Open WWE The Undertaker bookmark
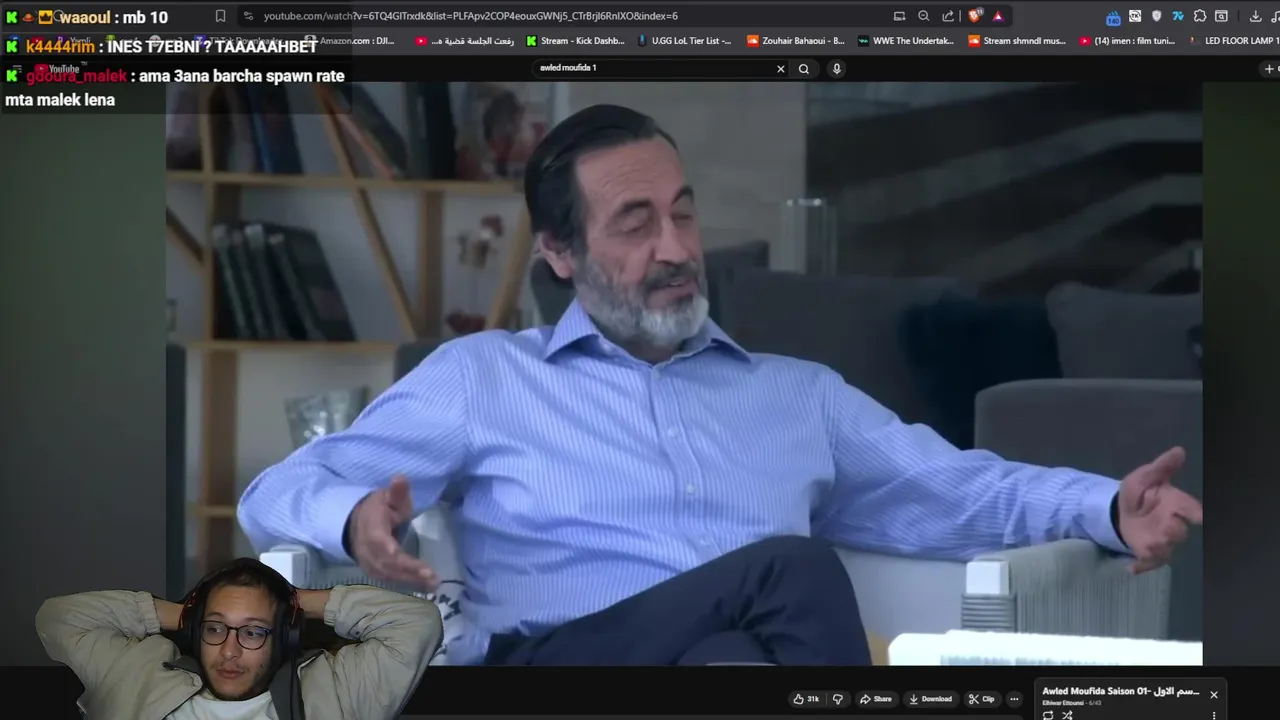 point(906,41)
